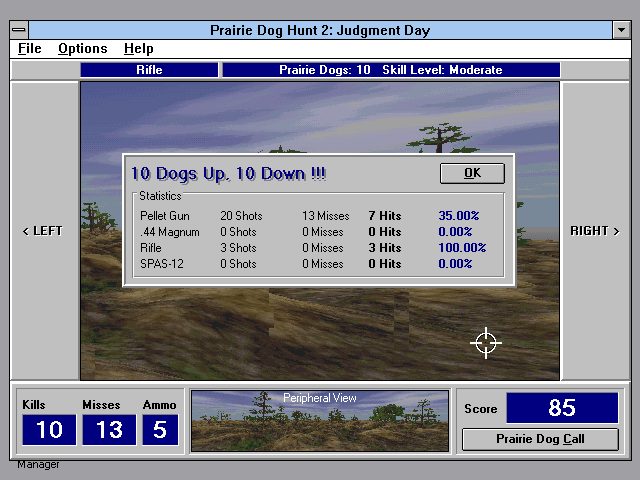Click the 'SPAS-12' statistics row label
This screenshot has height=480, width=640.
coord(162,264)
